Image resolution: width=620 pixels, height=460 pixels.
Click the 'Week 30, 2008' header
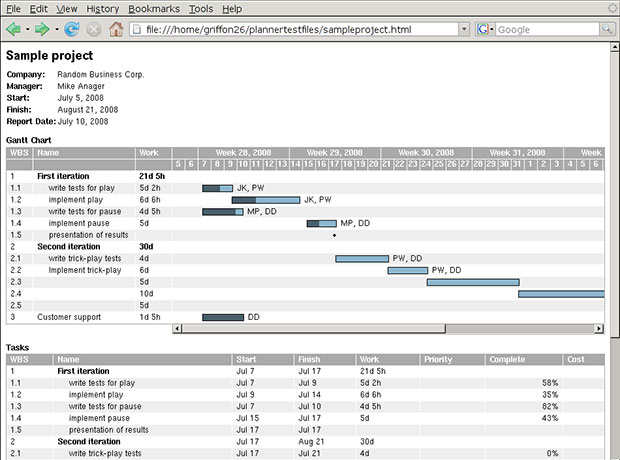[x=426, y=153]
